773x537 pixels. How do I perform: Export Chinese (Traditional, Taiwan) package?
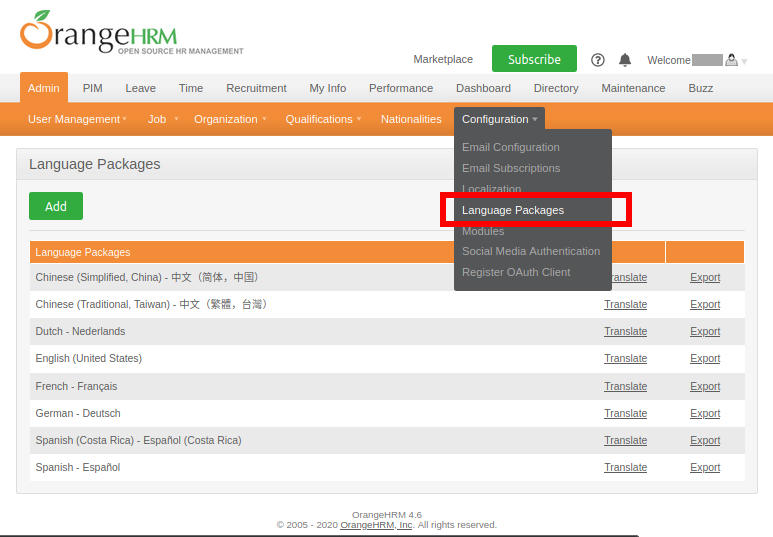point(705,304)
